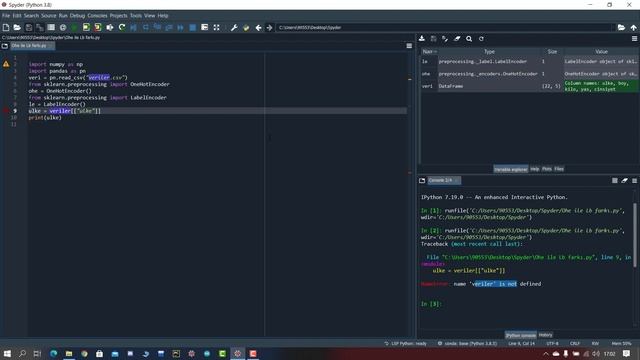Select the Python console tab
The height and width of the screenshot is (360, 640).
pyautogui.click(x=521, y=335)
